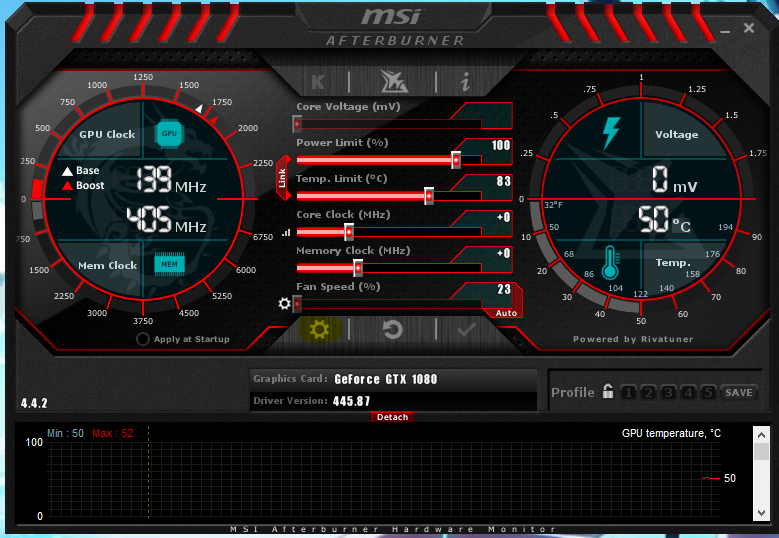Launch Kombustor with the K icon

tap(317, 82)
